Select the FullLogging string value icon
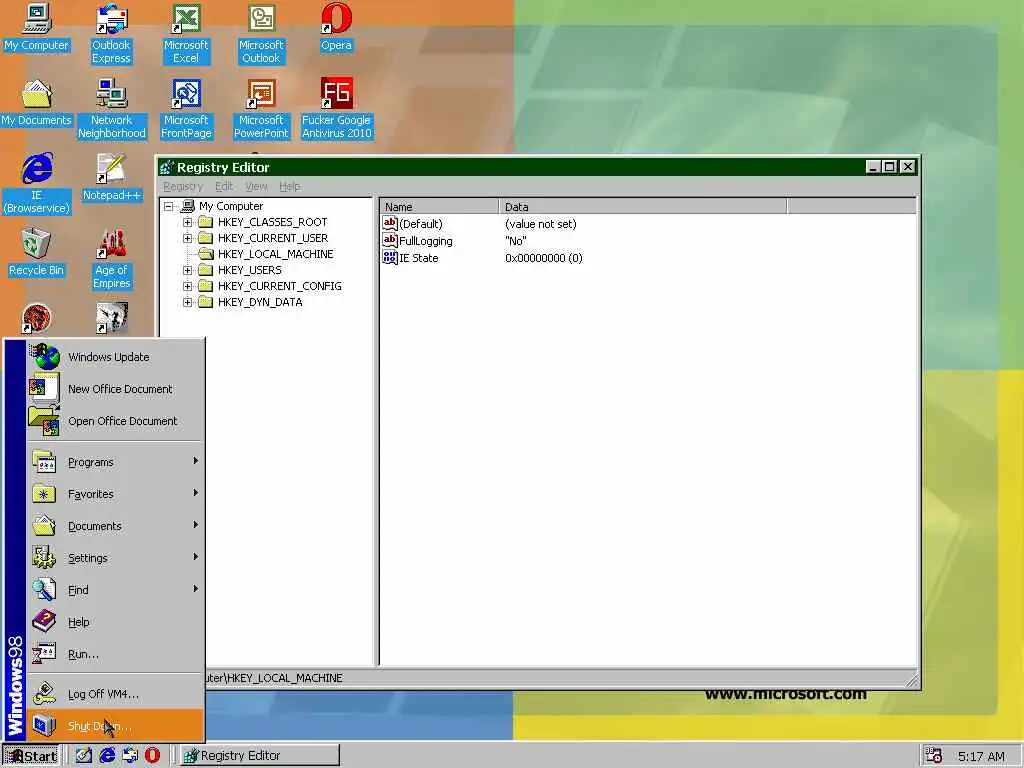The width and height of the screenshot is (1024, 768). pyautogui.click(x=389, y=240)
